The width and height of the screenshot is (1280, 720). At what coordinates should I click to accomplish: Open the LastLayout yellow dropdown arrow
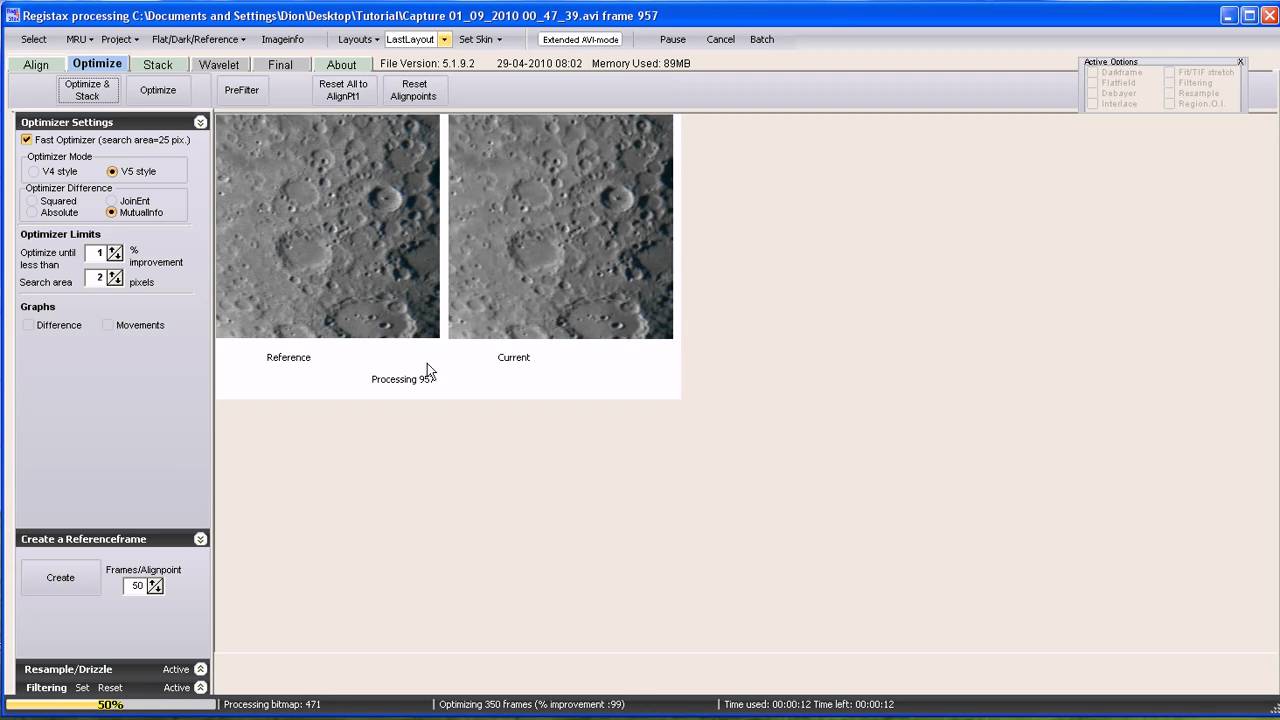click(x=444, y=39)
